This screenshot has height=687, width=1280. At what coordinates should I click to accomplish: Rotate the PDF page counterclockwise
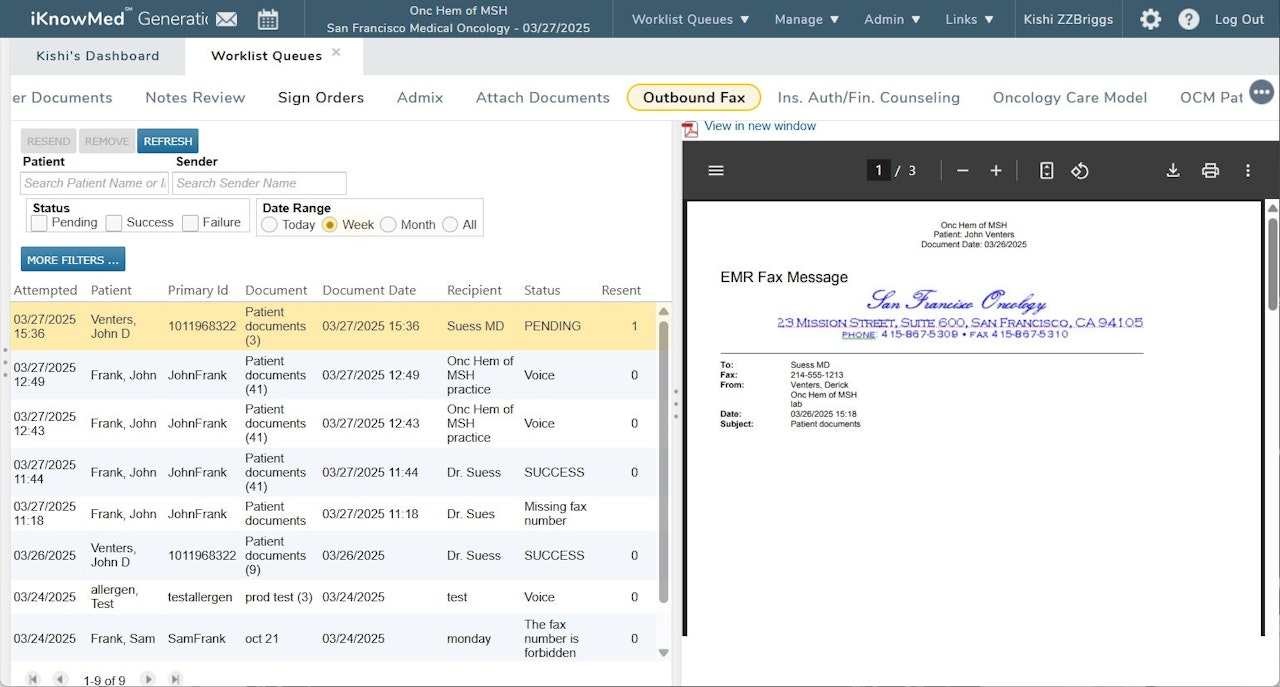1080,171
